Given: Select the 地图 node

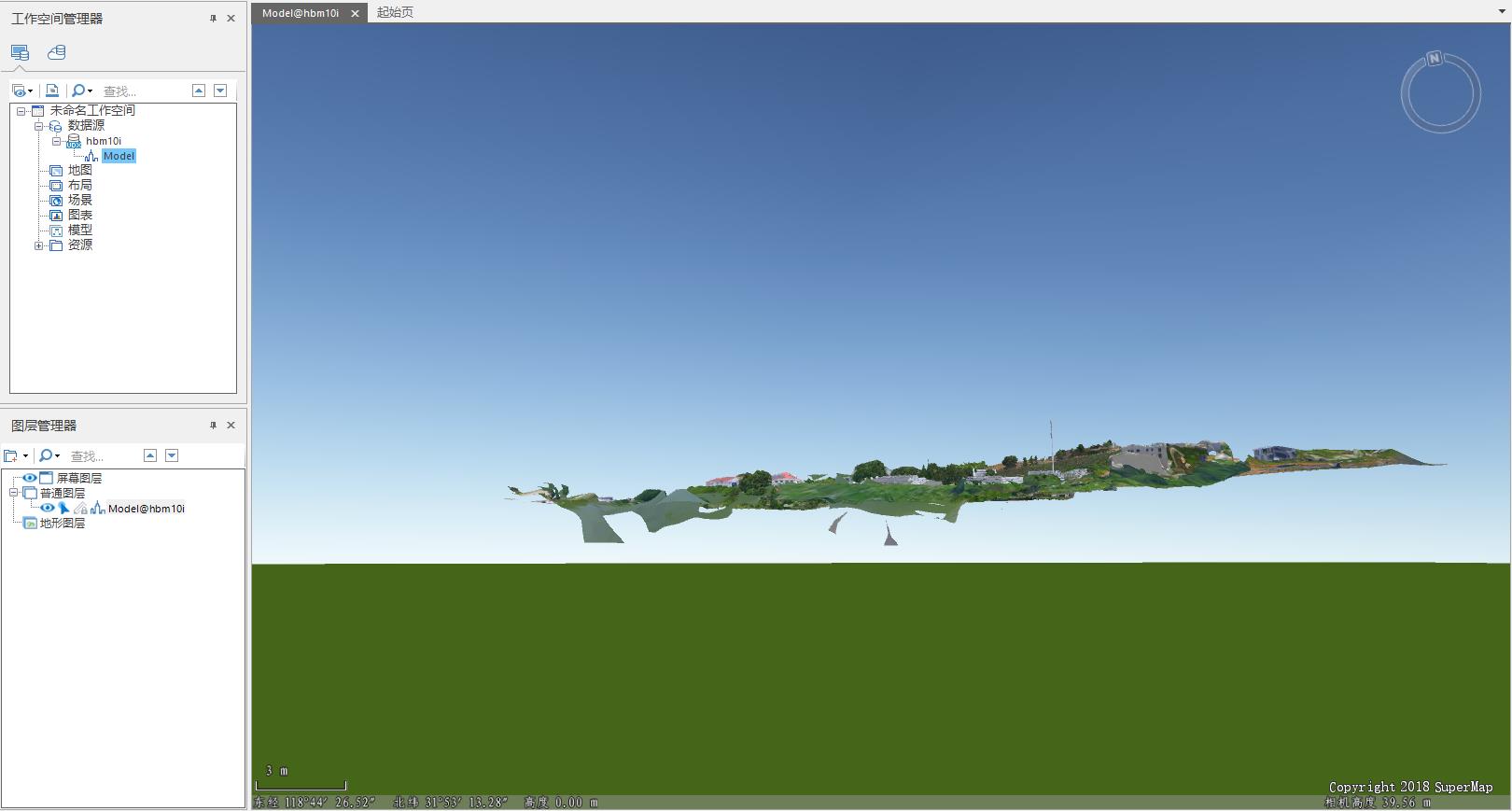Looking at the screenshot, I should pyautogui.click(x=79, y=170).
